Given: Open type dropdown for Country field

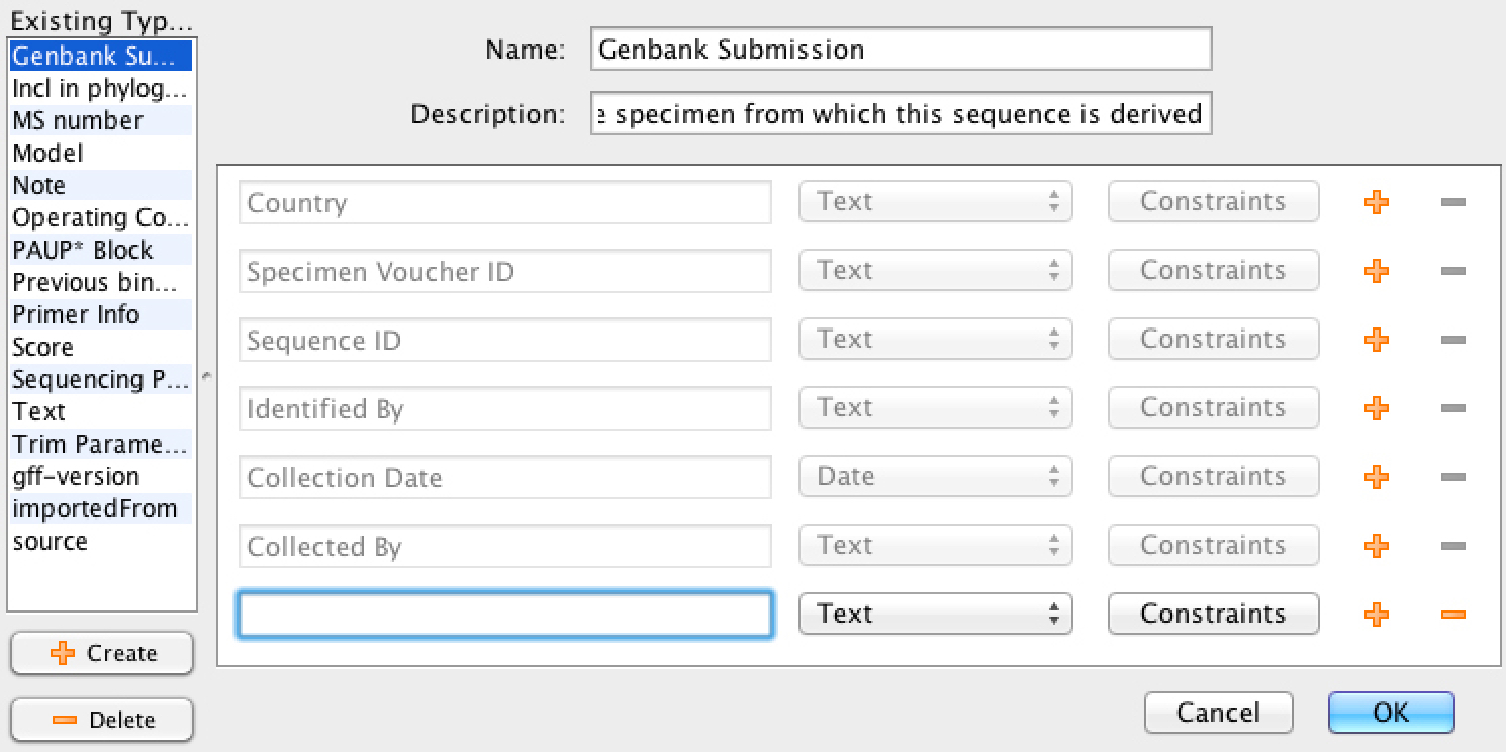Looking at the screenshot, I should click(x=935, y=202).
